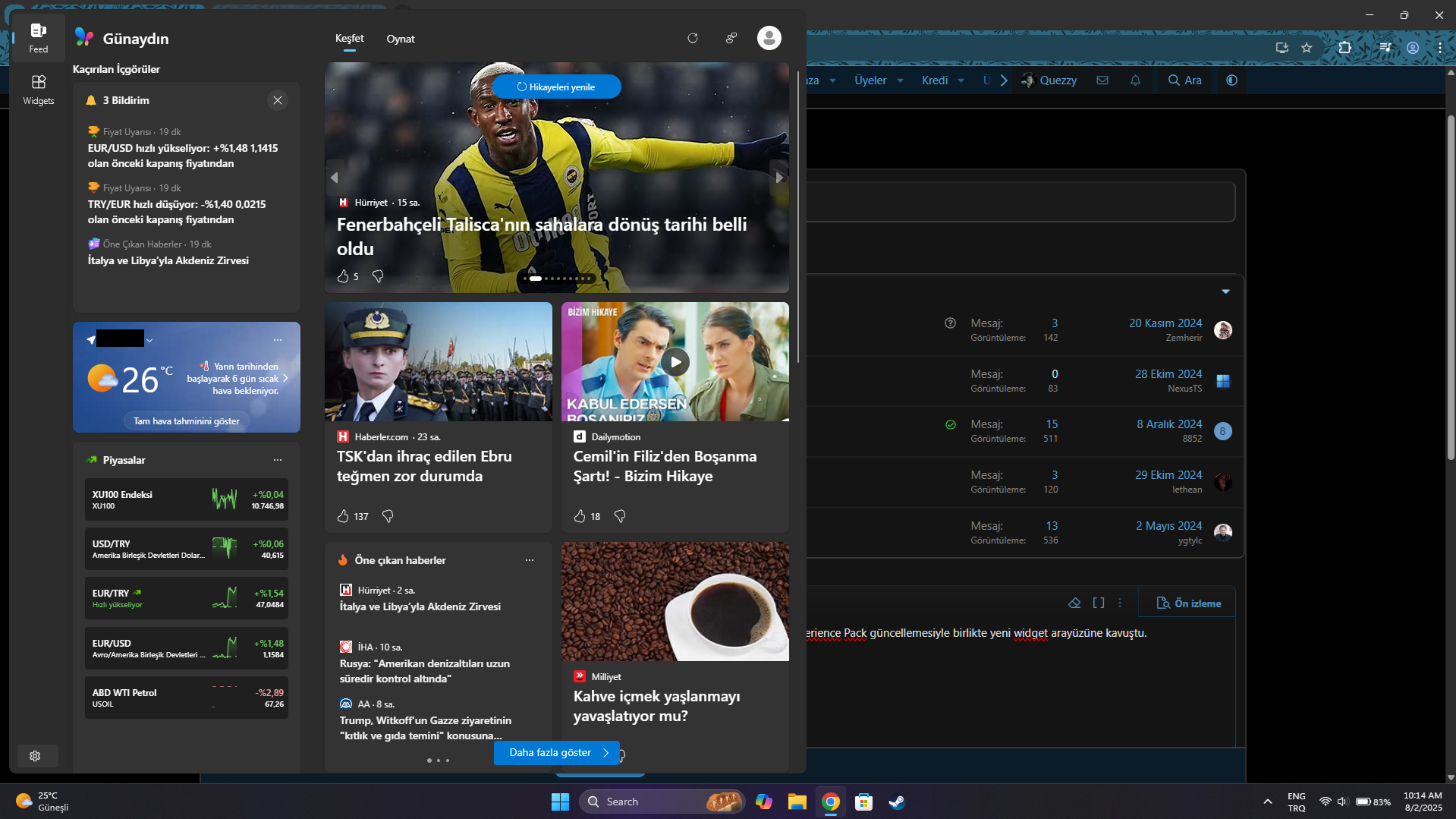
Task: Switch to the Keşfet tab
Action: [350, 39]
